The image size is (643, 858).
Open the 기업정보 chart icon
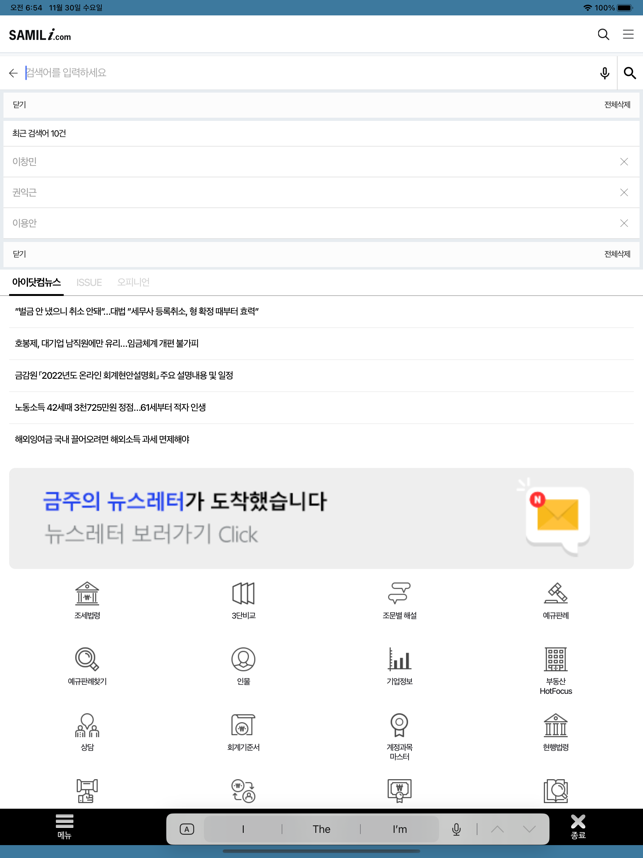[399, 659]
